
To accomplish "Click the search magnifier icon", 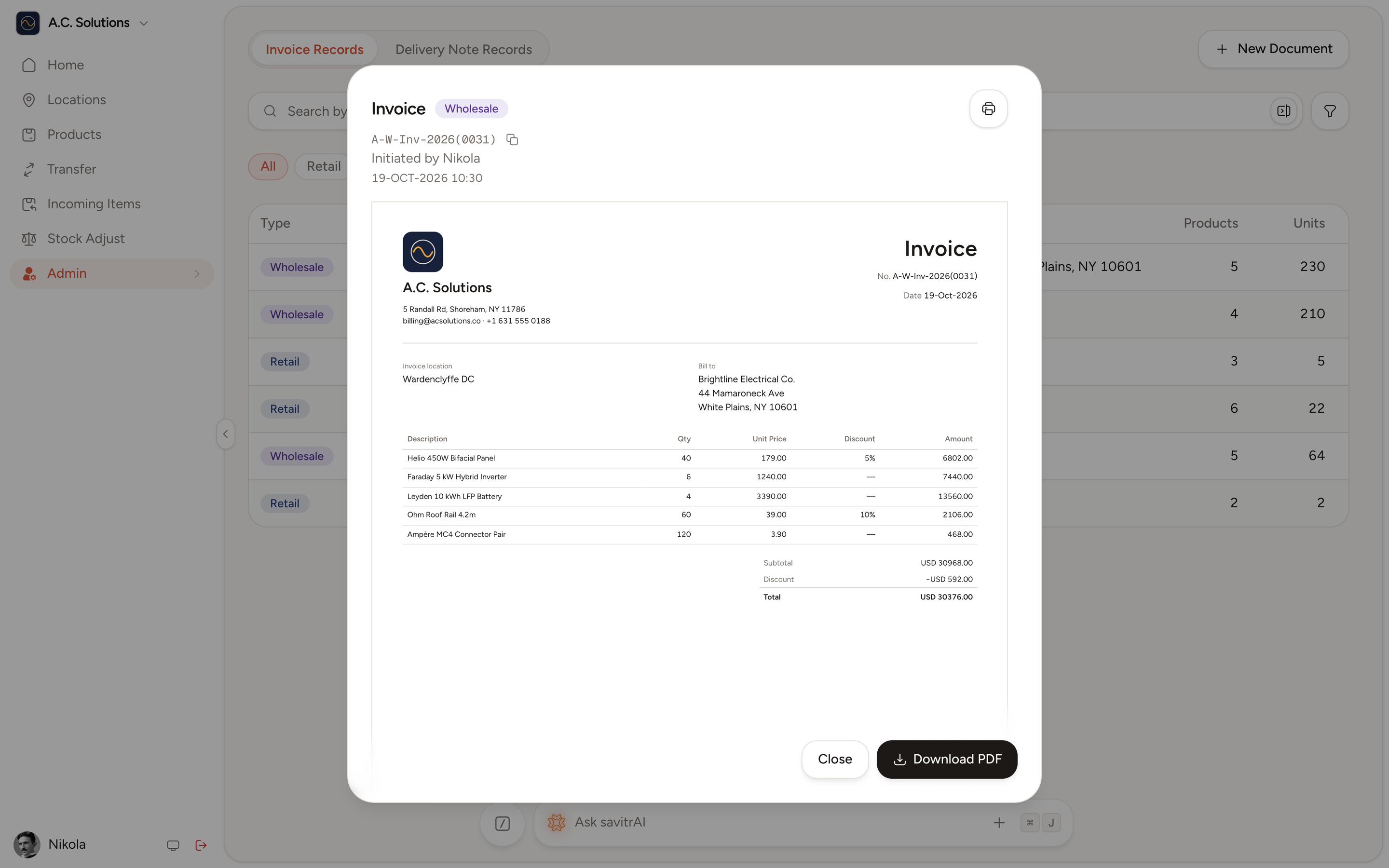I will point(270,111).
